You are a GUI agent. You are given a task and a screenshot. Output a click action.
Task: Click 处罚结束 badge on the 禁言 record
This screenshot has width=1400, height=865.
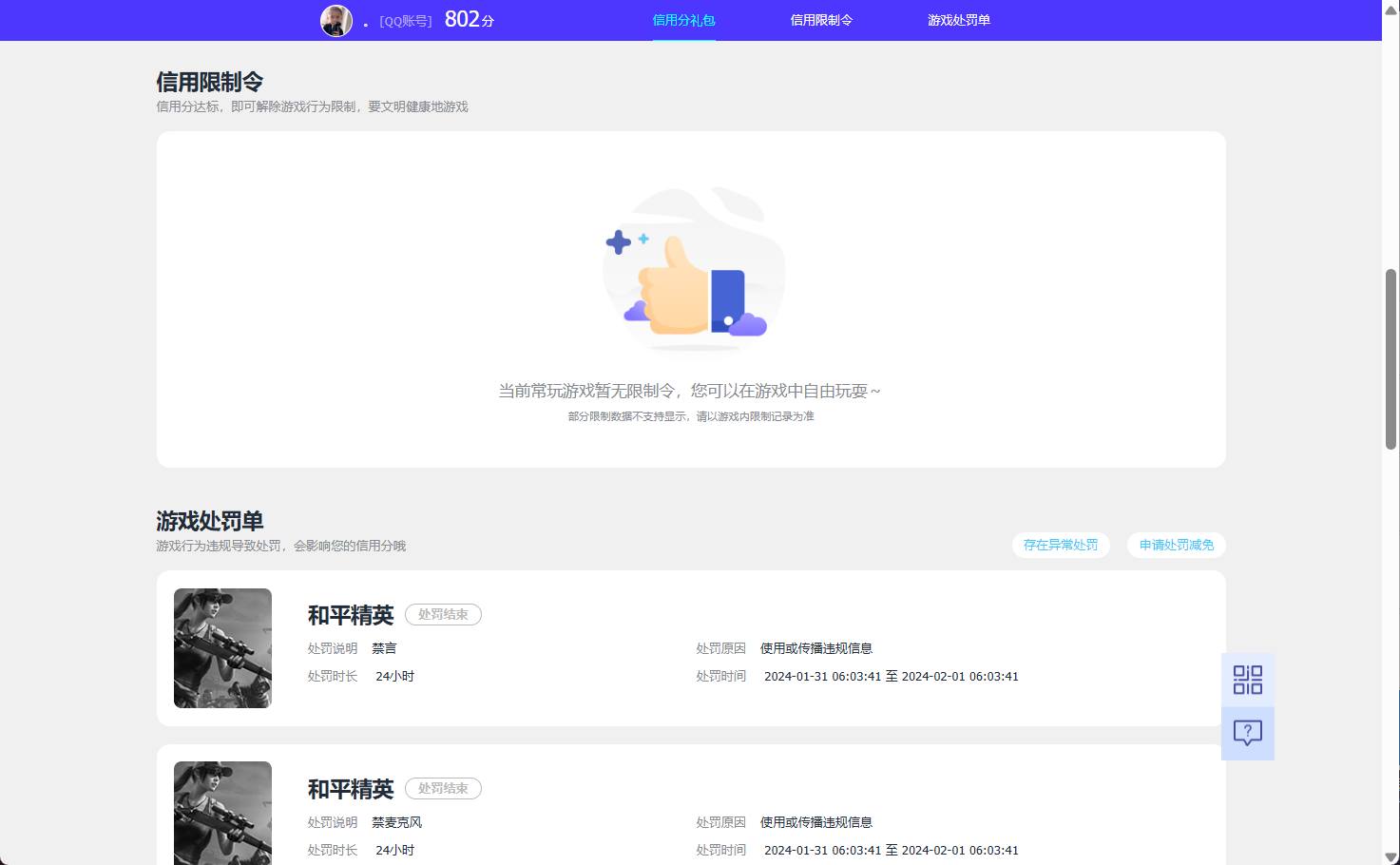[443, 615]
